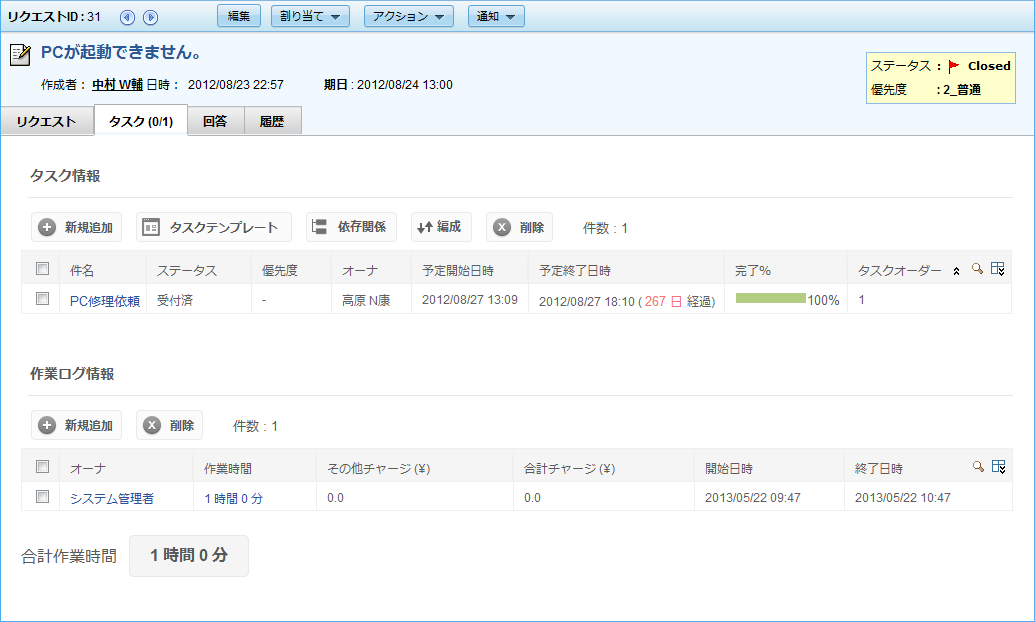The image size is (1035, 622).
Task: Open the 割り当て dropdown menu
Action: coord(310,16)
